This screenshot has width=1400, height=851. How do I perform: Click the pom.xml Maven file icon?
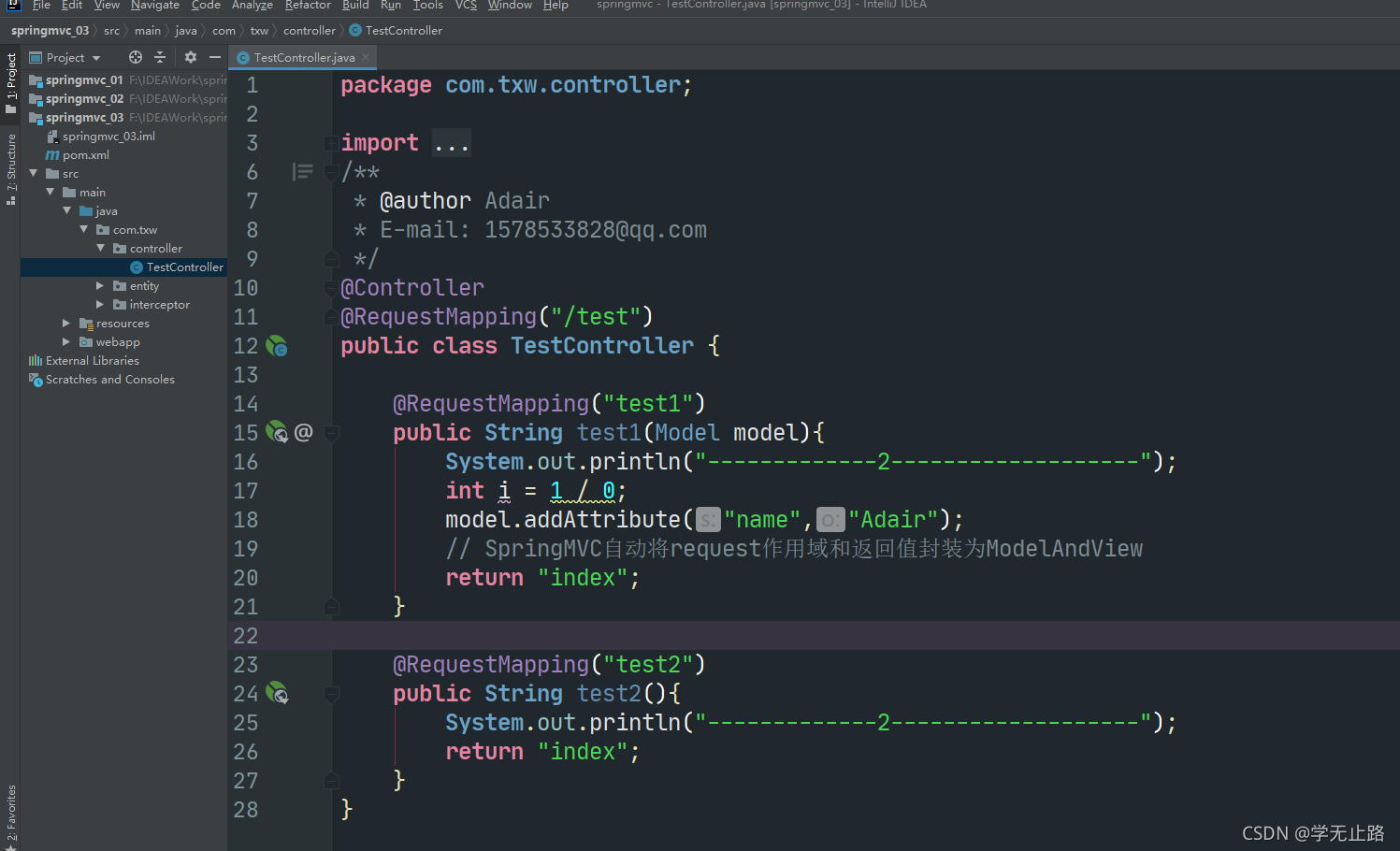[x=52, y=155]
